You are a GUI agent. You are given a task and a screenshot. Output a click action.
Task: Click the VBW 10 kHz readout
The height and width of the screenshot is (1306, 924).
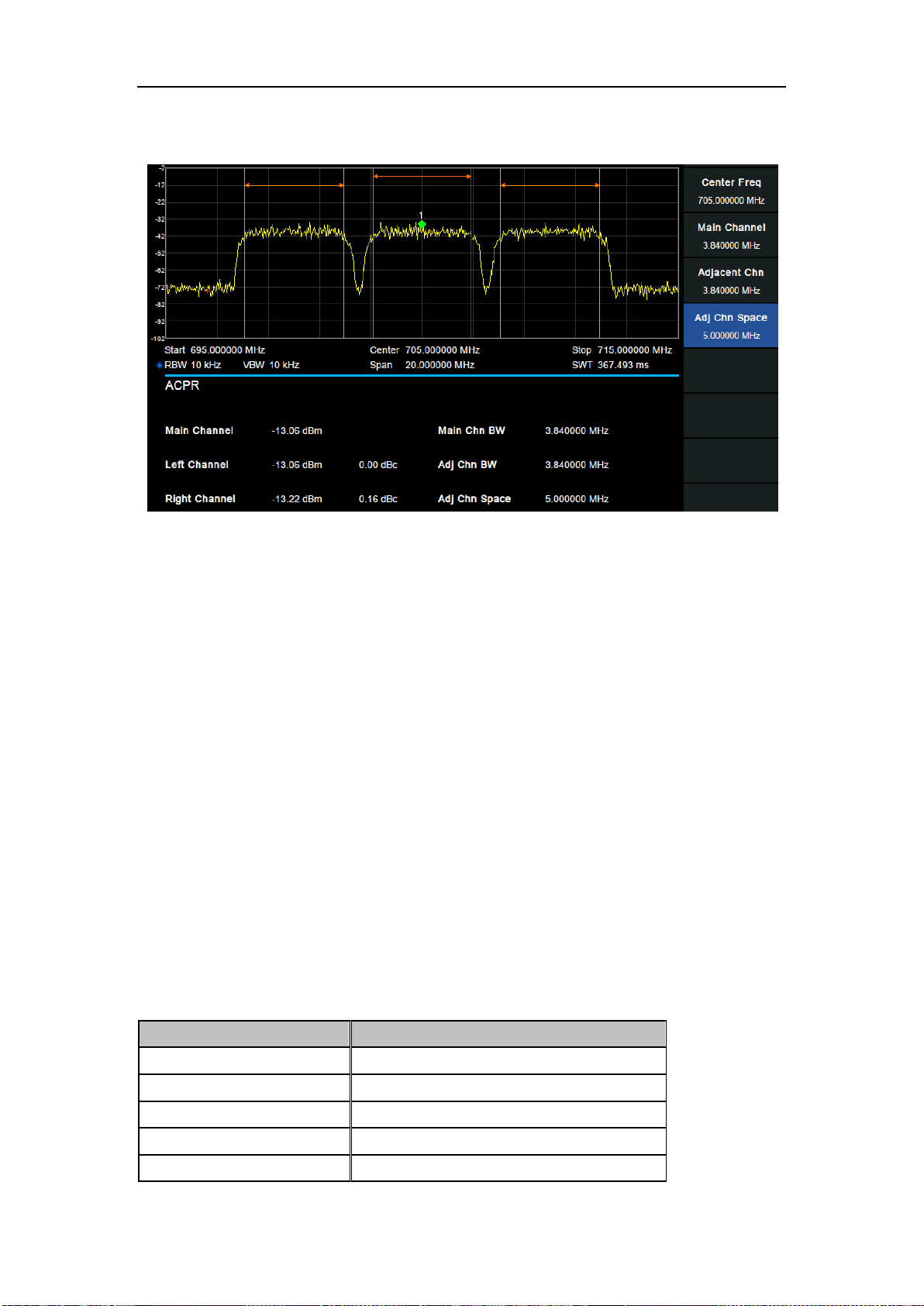point(271,365)
